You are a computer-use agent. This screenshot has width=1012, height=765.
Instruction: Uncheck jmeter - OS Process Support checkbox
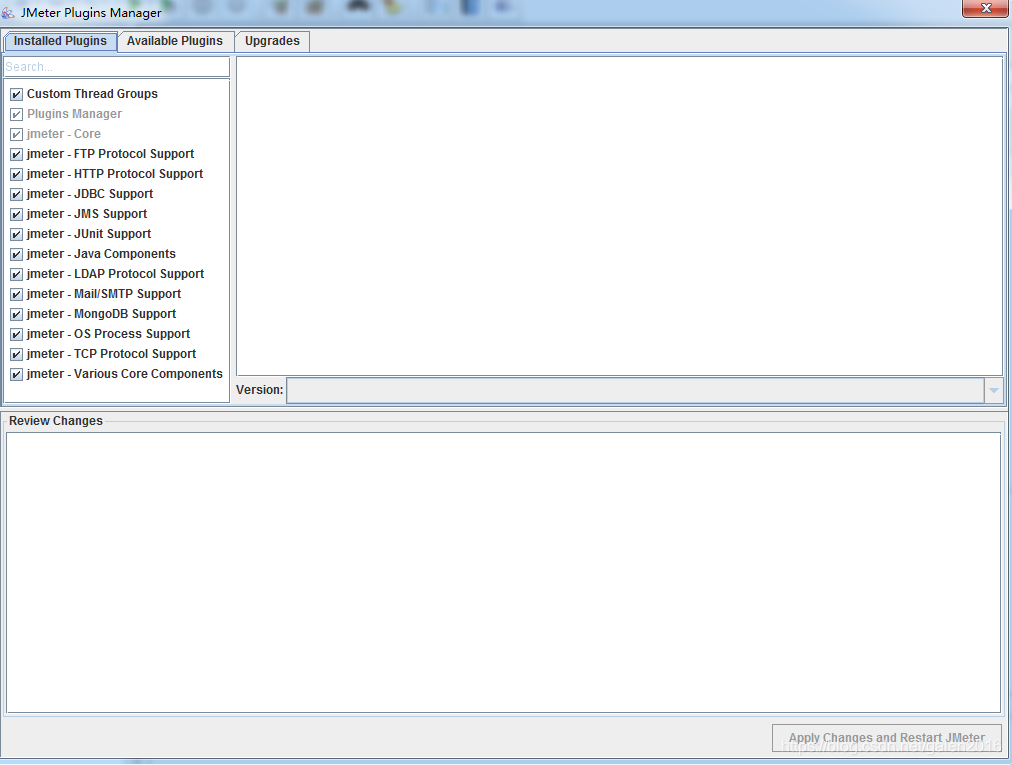(x=17, y=334)
